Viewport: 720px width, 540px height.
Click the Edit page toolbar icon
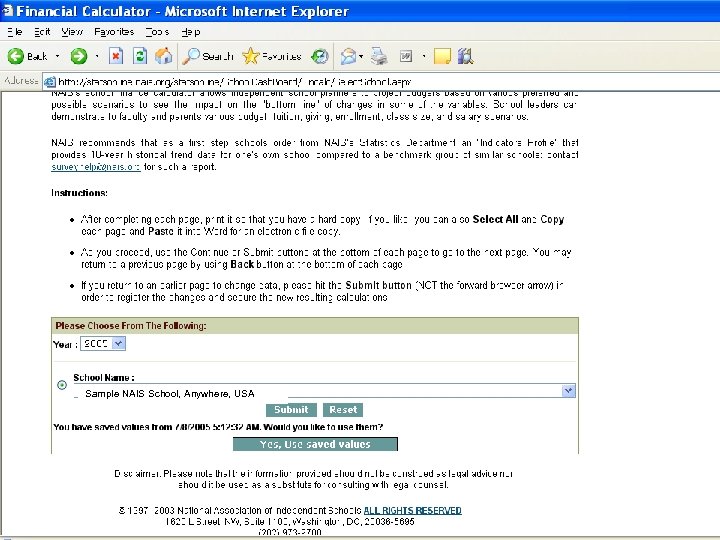click(x=406, y=56)
